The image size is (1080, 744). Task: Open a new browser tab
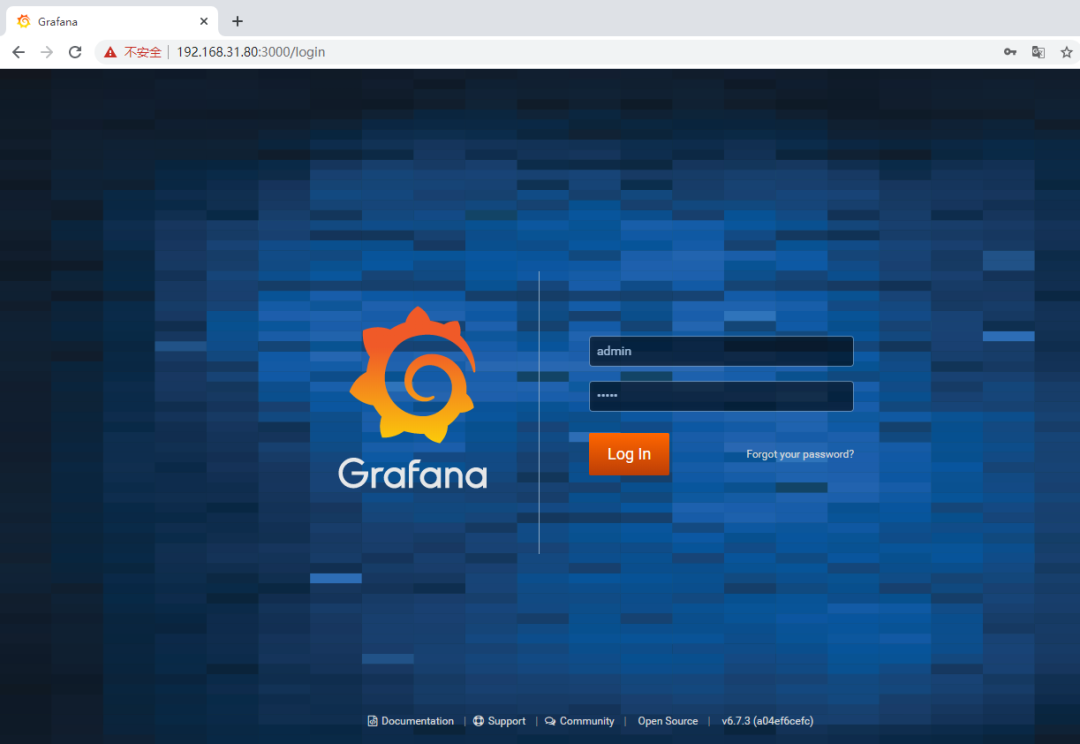point(238,21)
